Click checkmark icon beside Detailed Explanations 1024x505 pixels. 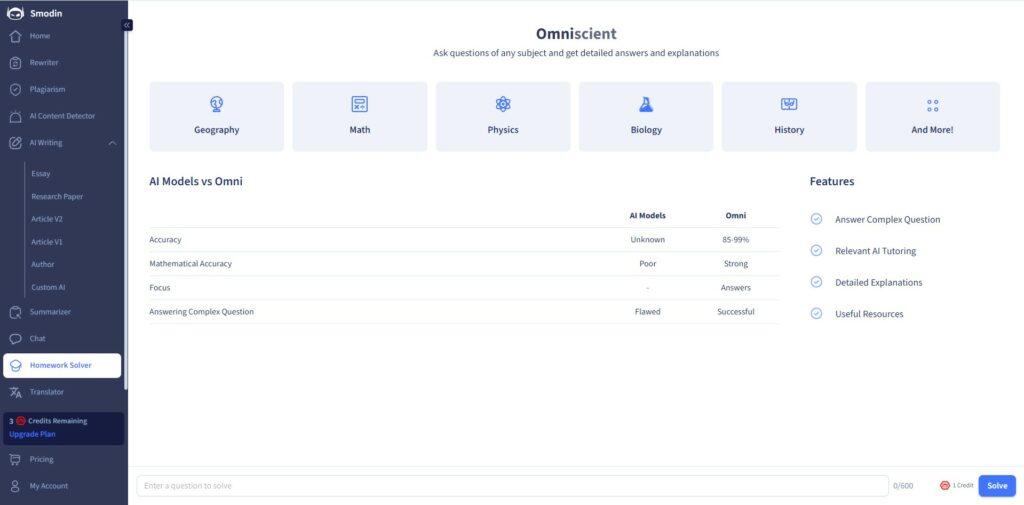pyautogui.click(x=816, y=282)
